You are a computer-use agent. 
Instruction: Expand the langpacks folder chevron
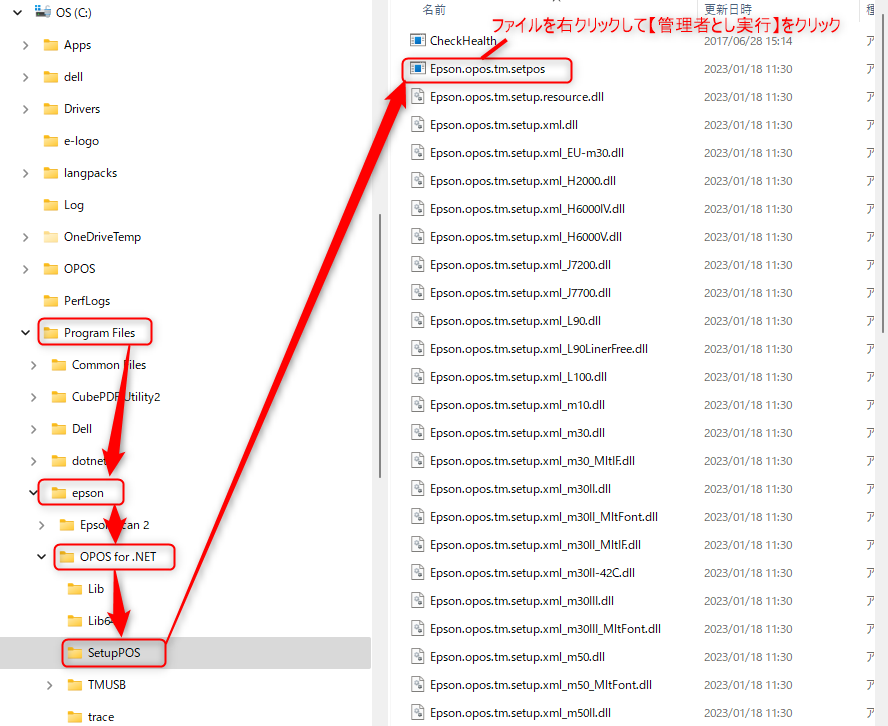tap(25, 173)
